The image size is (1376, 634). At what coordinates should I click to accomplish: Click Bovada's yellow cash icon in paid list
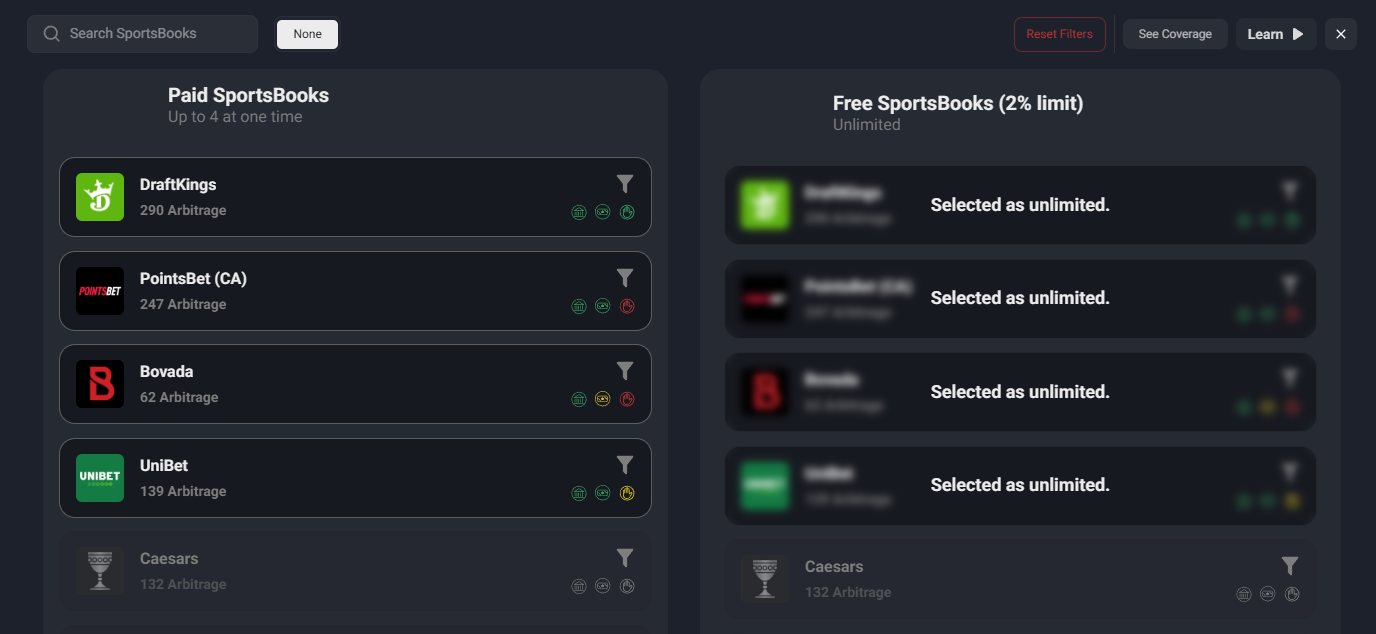pos(603,399)
